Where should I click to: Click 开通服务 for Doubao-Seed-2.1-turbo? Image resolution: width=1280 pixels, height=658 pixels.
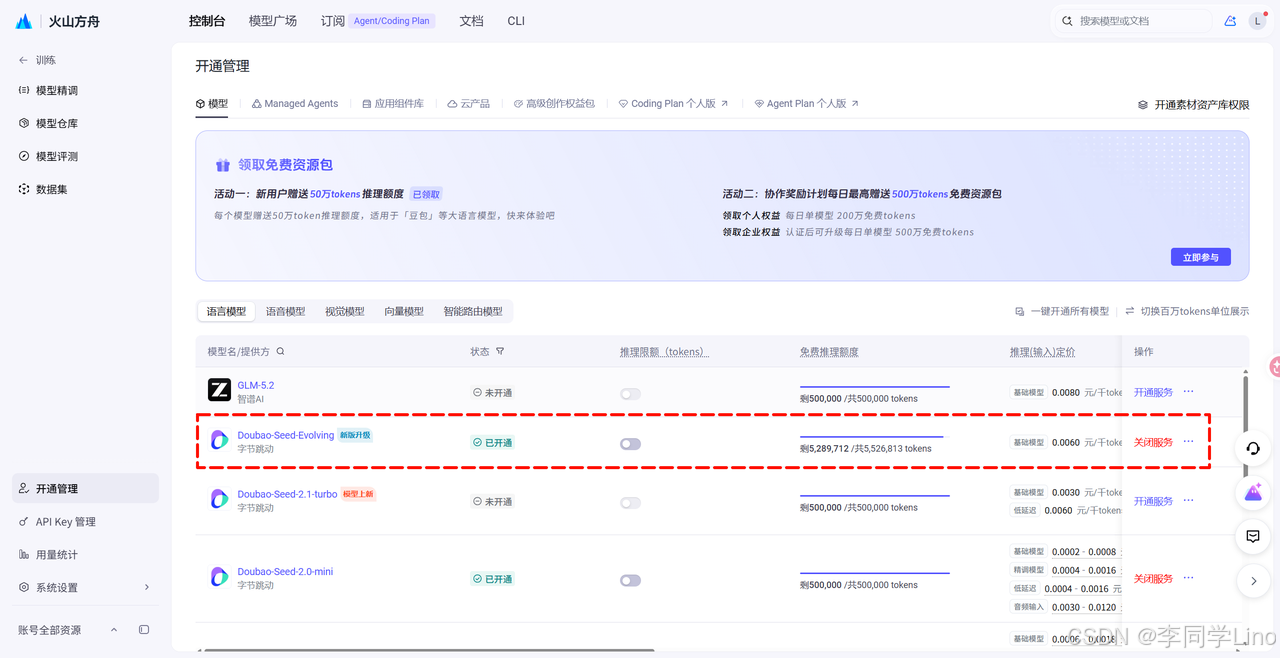(x=1153, y=501)
